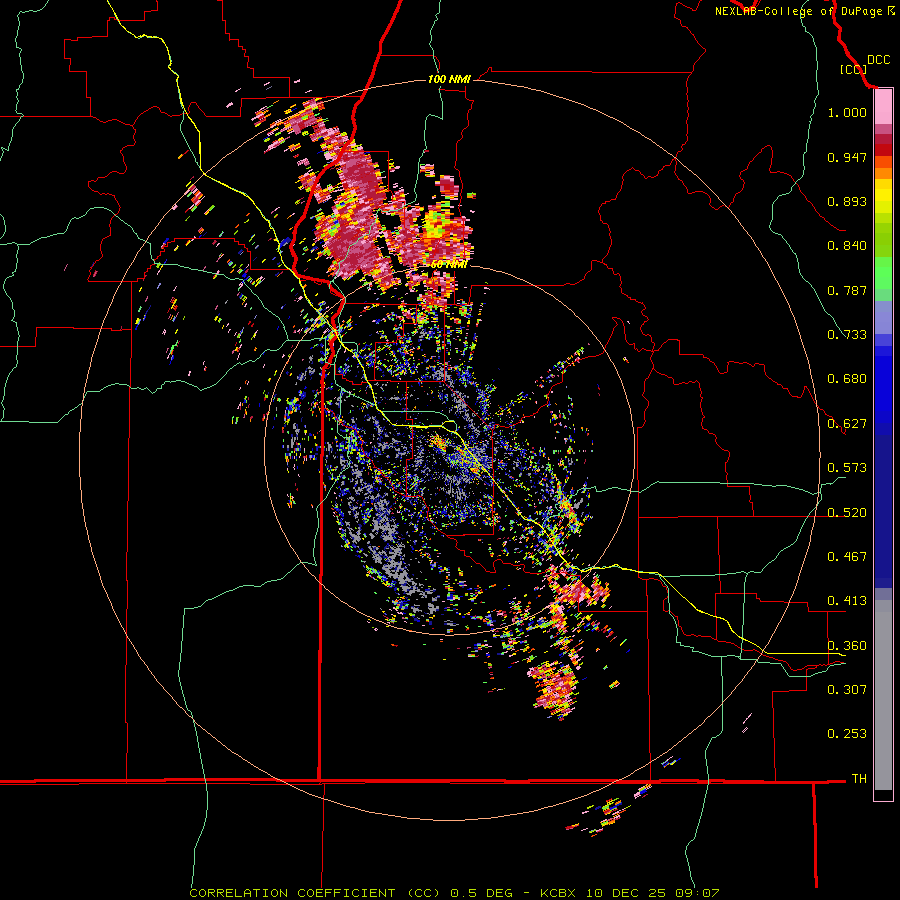Select the 0.413 scale value
The width and height of the screenshot is (900, 900).
847,601
